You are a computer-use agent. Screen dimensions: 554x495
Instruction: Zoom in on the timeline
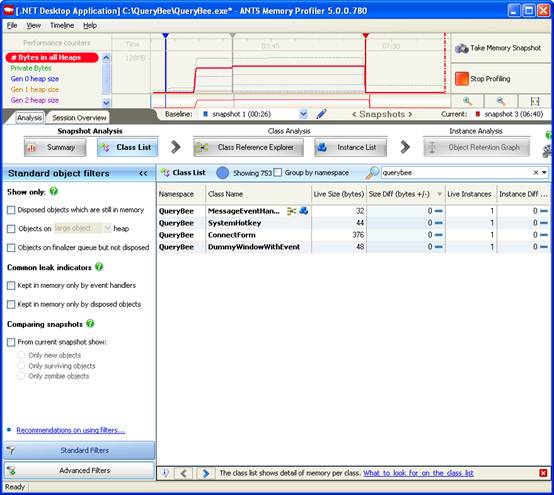point(467,101)
